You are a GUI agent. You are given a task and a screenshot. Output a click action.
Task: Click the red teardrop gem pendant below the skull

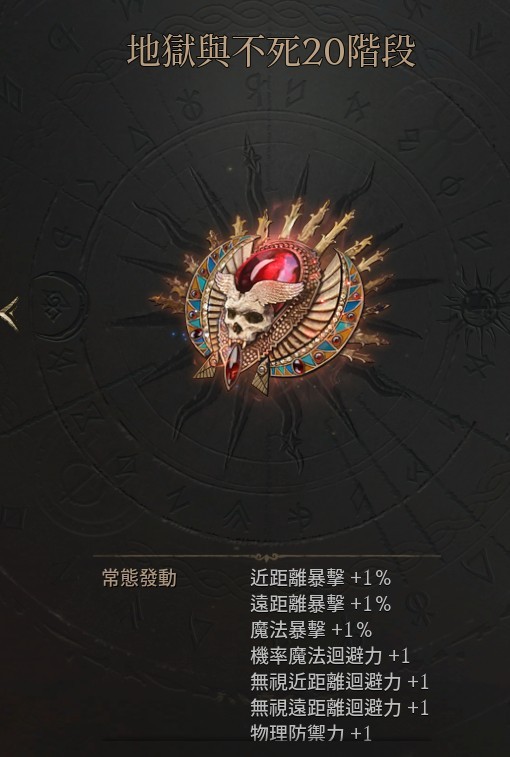231,367
